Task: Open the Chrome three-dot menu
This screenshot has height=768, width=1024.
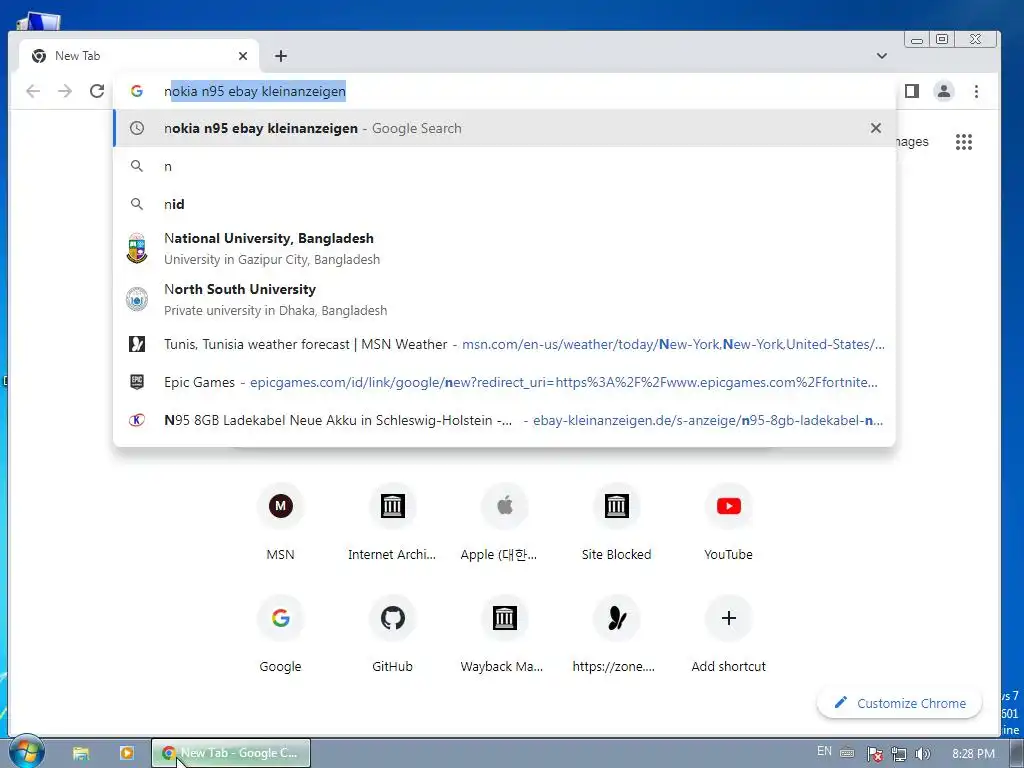Action: [976, 91]
